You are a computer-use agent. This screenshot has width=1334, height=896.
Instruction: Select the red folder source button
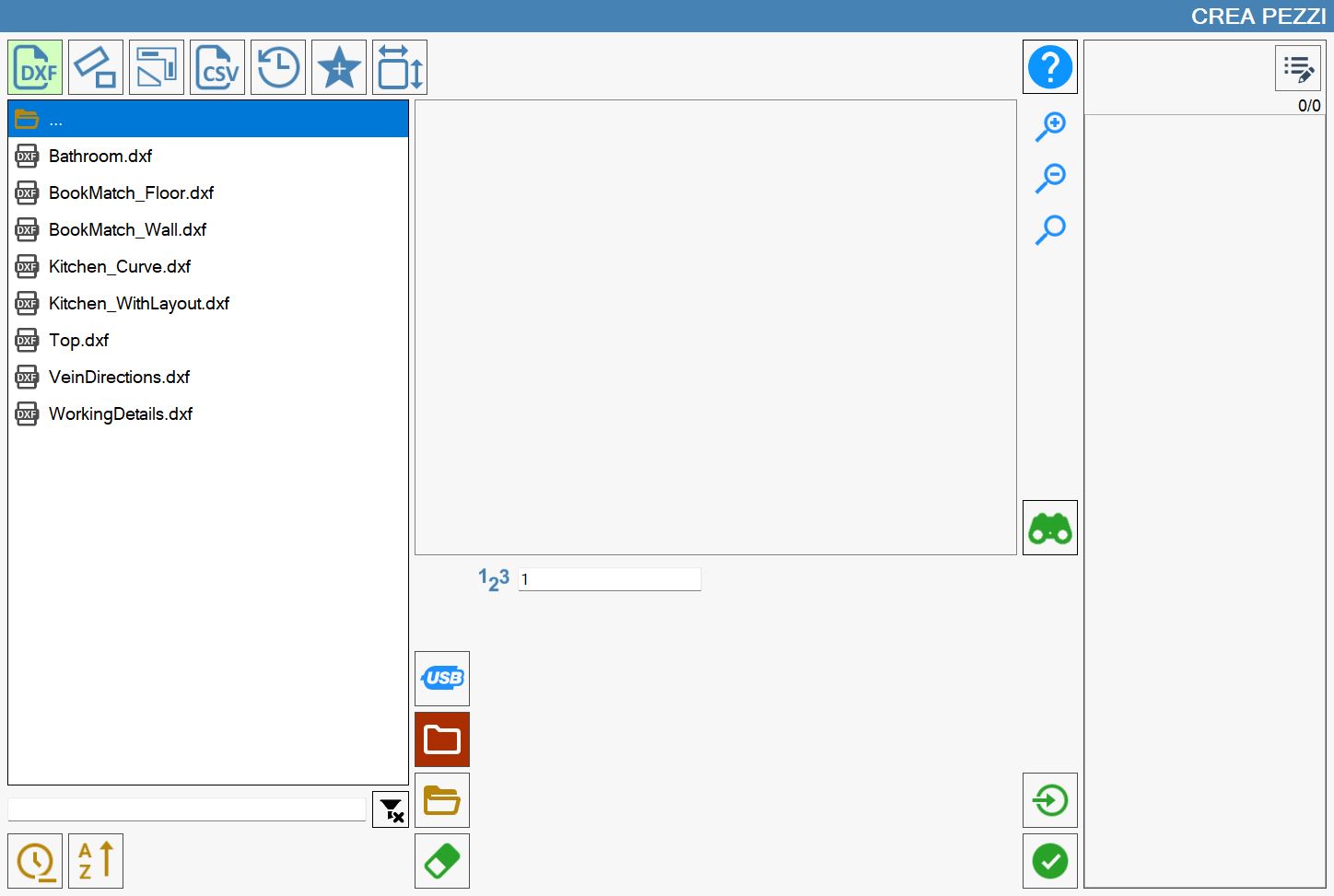pyautogui.click(x=442, y=739)
